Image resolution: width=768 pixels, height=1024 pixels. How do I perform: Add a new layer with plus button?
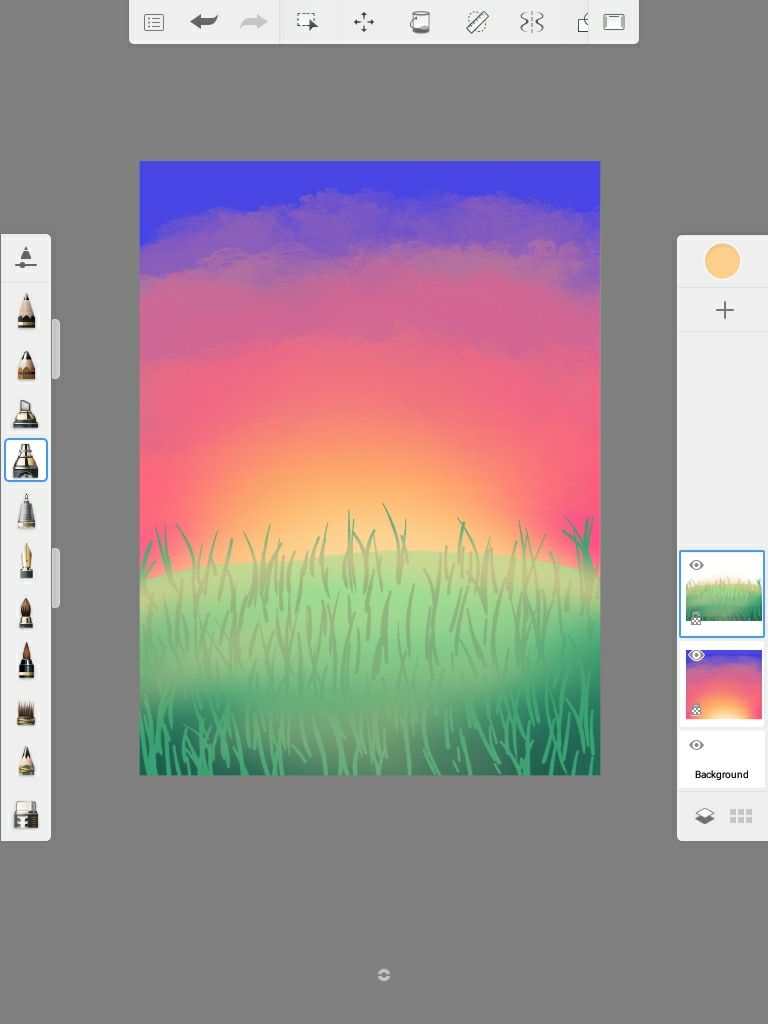coord(725,310)
